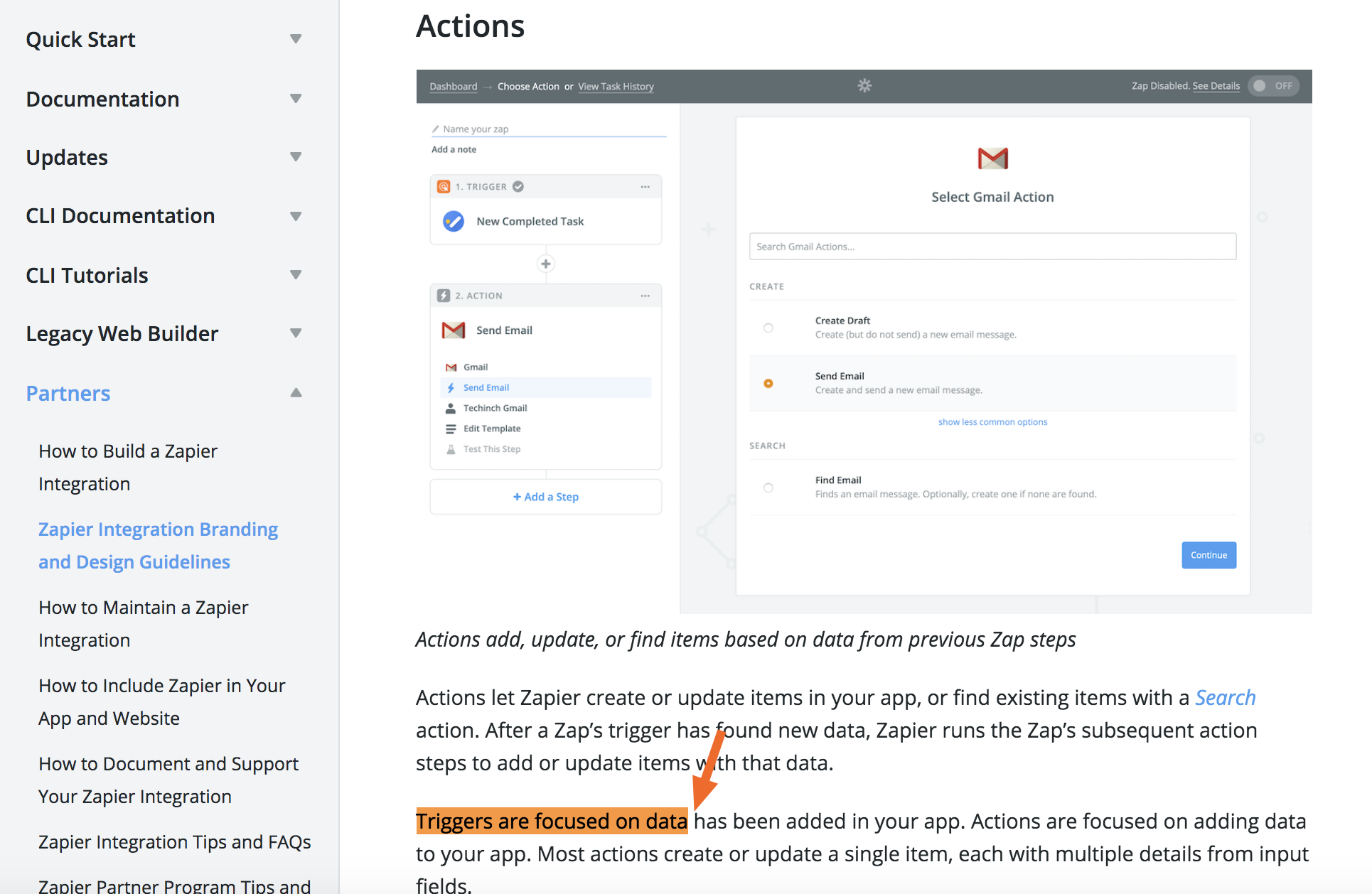Collapse the Partners section arrow
This screenshot has height=894, width=1372.
(296, 393)
